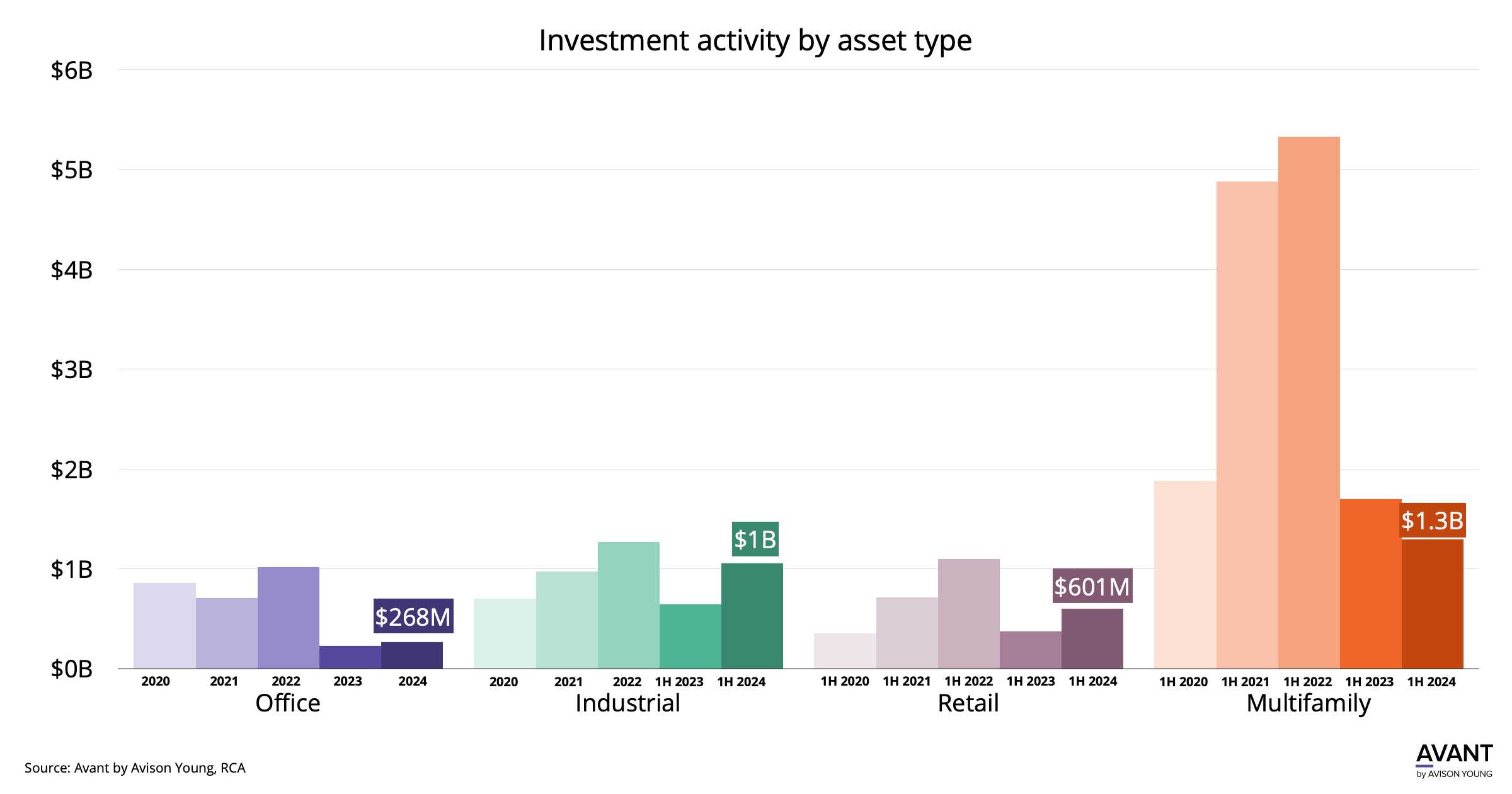Click the Retail category label
The width and height of the screenshot is (1512, 794).
968,703
